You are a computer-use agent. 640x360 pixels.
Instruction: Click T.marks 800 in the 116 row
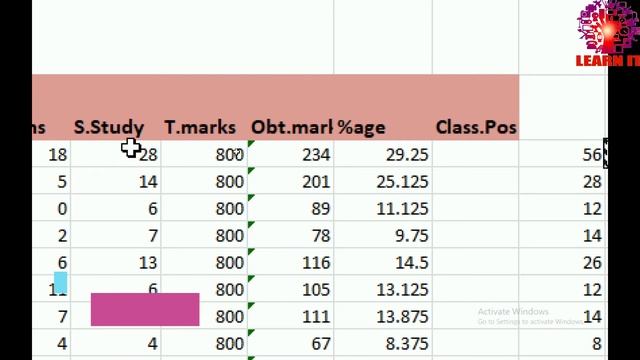204,262
